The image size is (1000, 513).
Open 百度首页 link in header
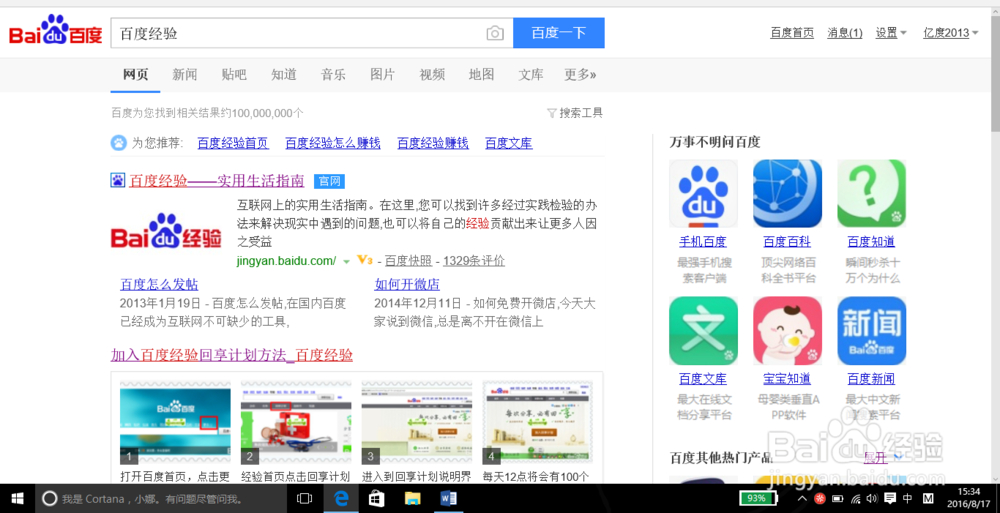[792, 33]
